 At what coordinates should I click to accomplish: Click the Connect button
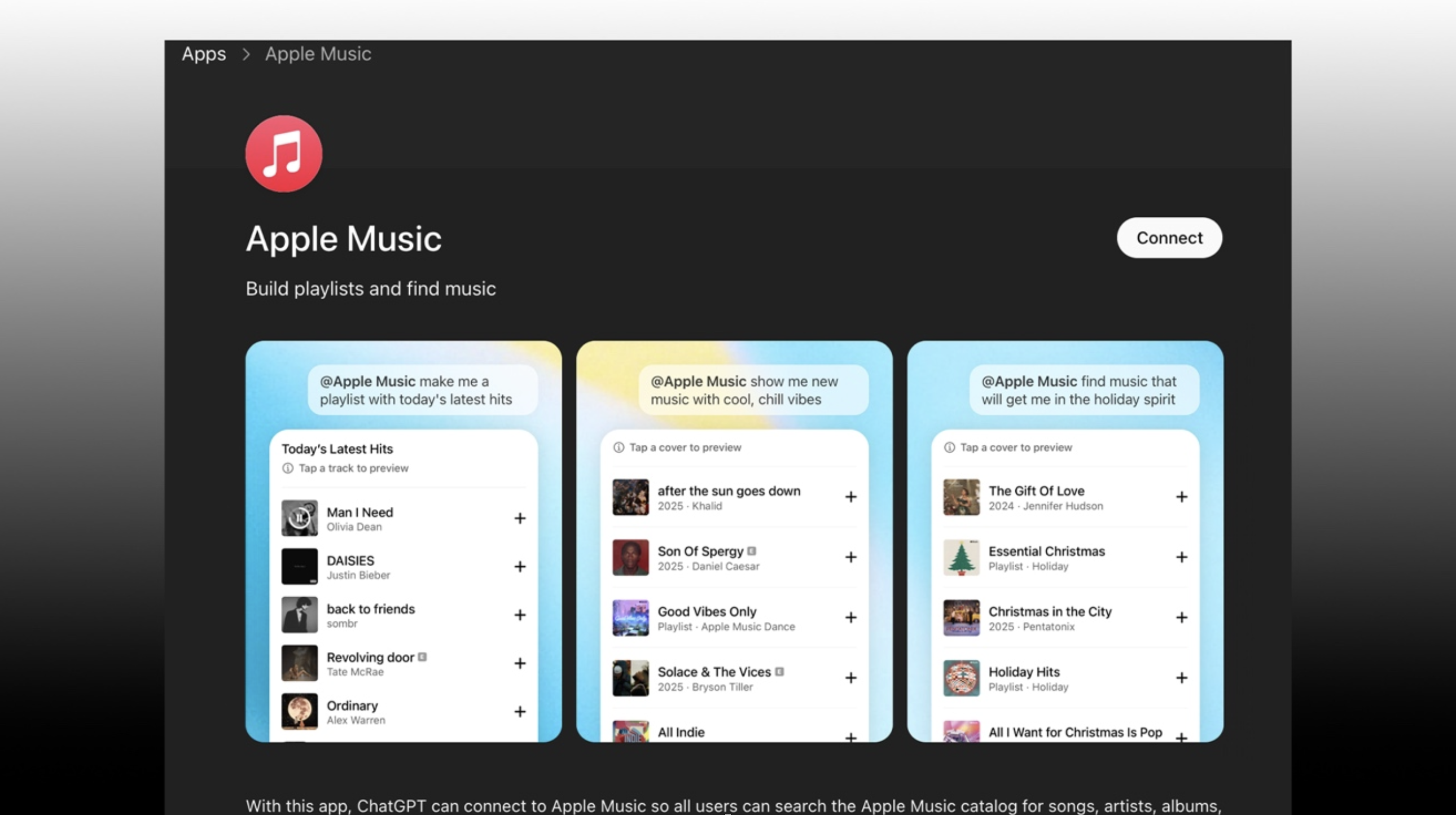coord(1169,238)
